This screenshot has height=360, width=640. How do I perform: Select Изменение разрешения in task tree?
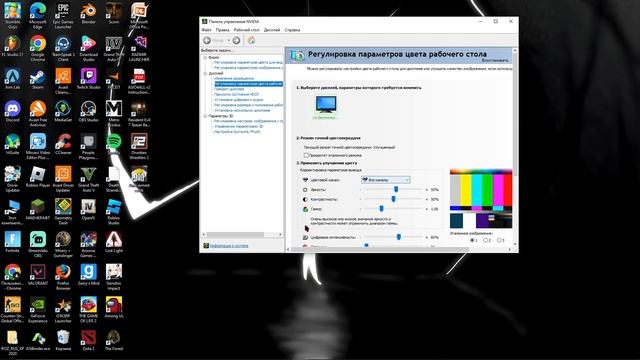[x=234, y=78]
